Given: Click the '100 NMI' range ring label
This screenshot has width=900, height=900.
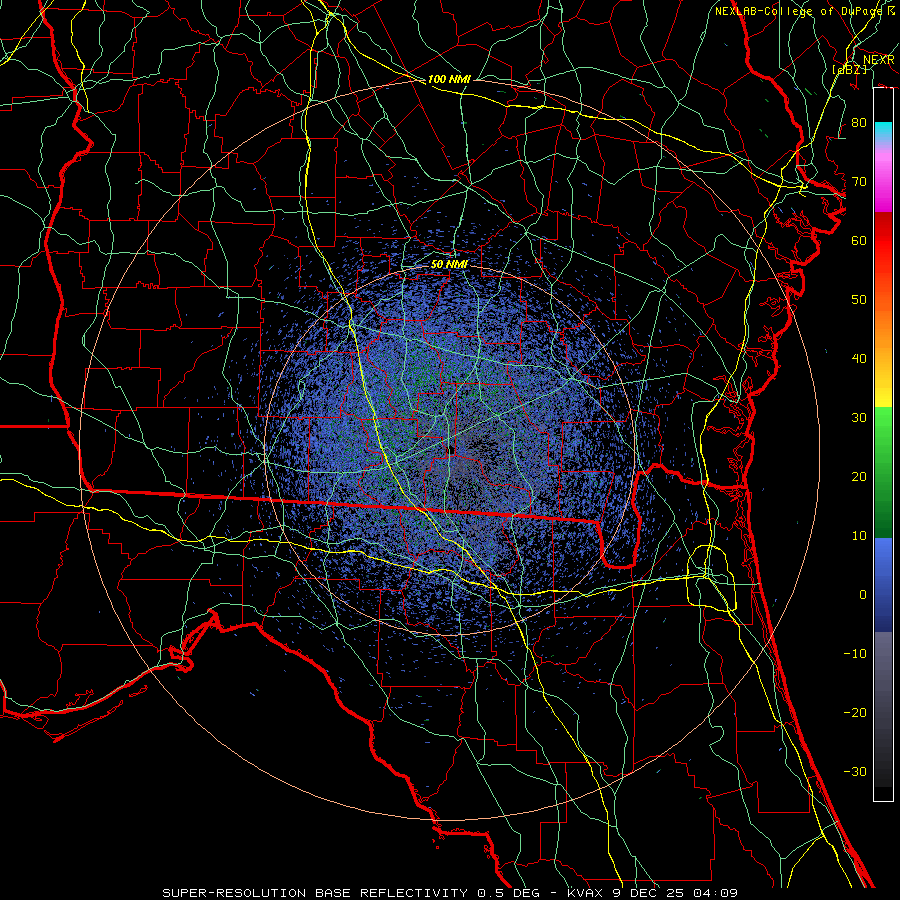Looking at the screenshot, I should click(x=449, y=79).
